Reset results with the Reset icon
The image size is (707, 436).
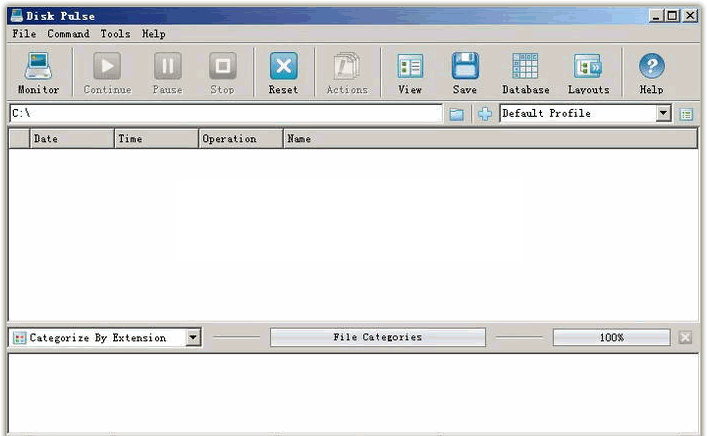284,73
